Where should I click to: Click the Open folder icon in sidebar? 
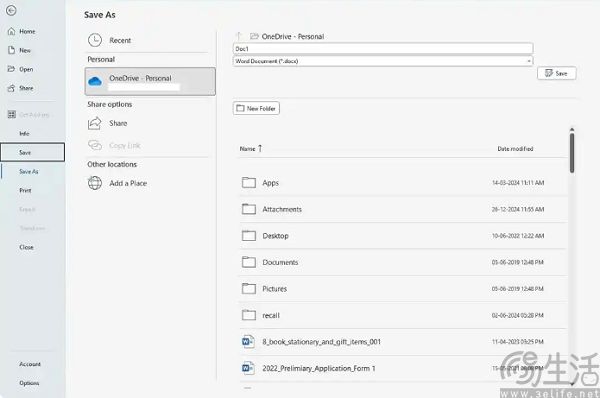pos(11,69)
